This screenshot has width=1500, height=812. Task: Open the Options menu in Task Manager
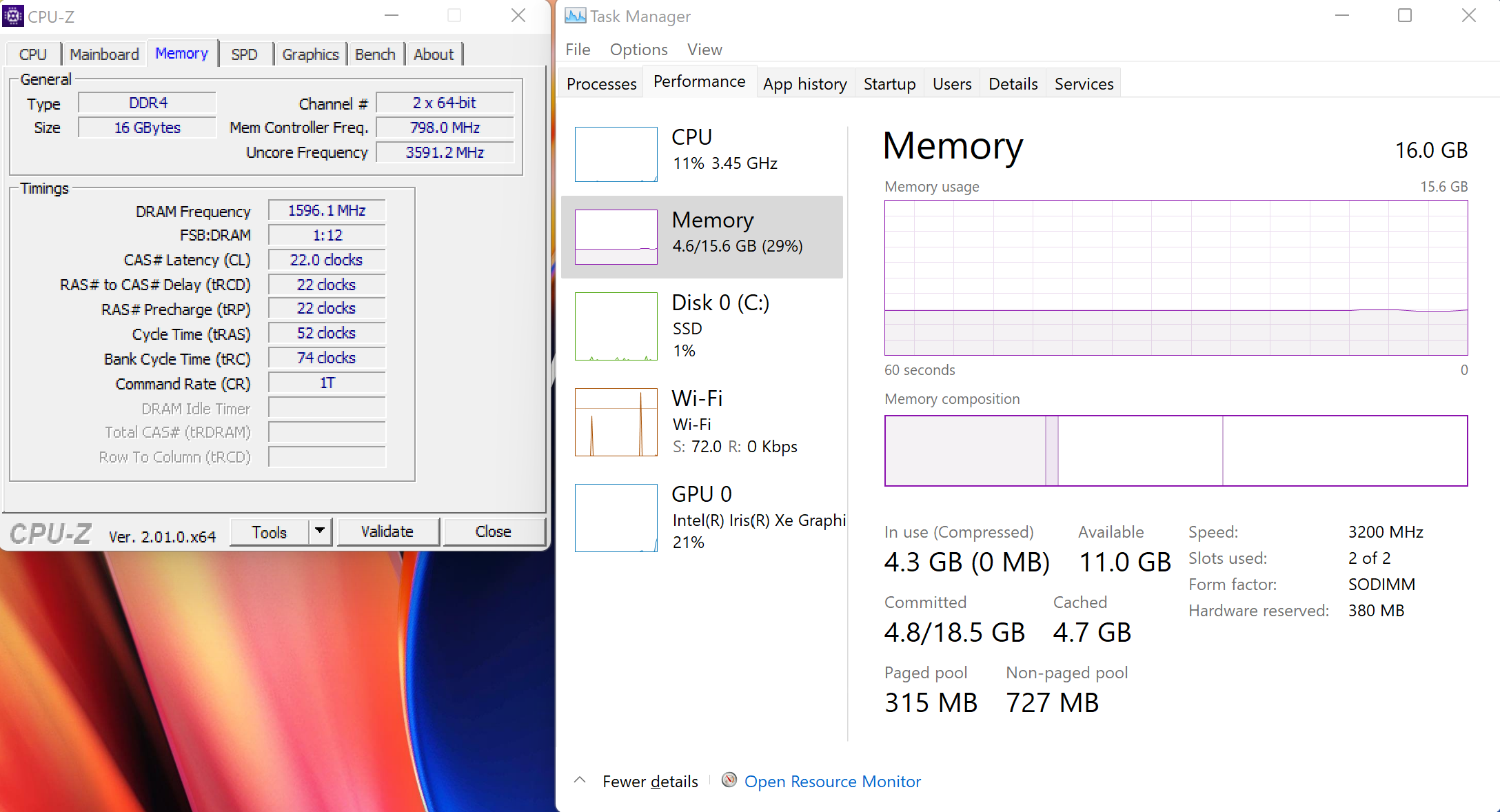(x=638, y=50)
